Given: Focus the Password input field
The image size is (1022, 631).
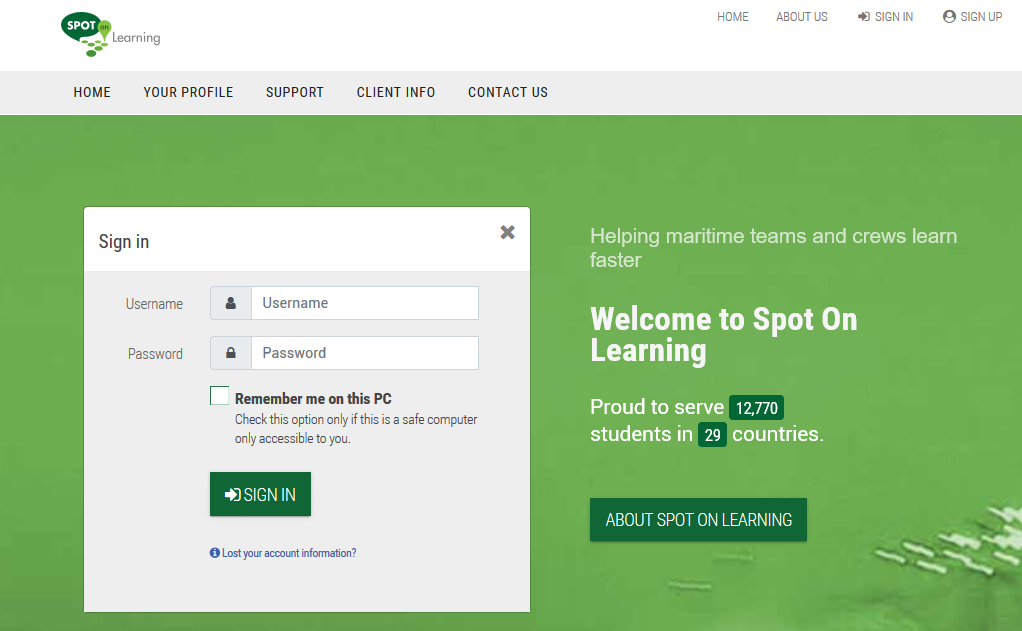Looking at the screenshot, I should (x=364, y=353).
